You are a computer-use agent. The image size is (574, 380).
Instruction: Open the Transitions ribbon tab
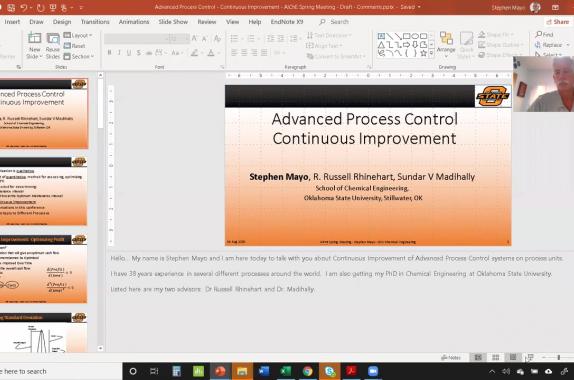95,22
